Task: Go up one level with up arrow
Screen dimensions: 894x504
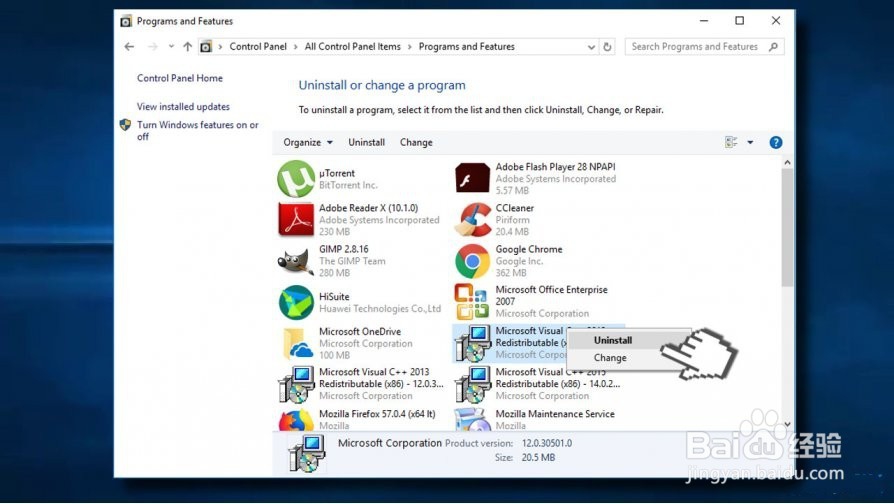Action: [188, 47]
